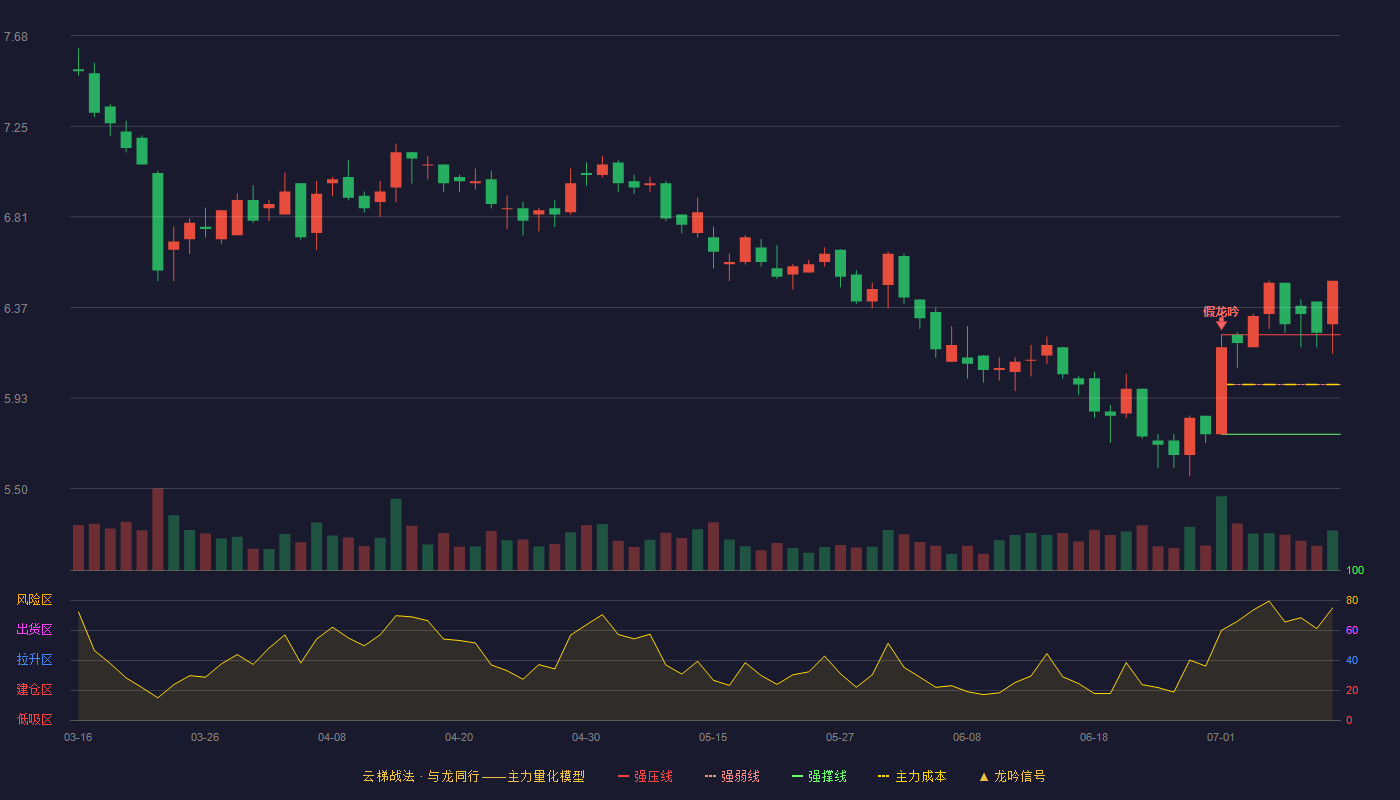Click the 6.37 price axis label

point(16,309)
